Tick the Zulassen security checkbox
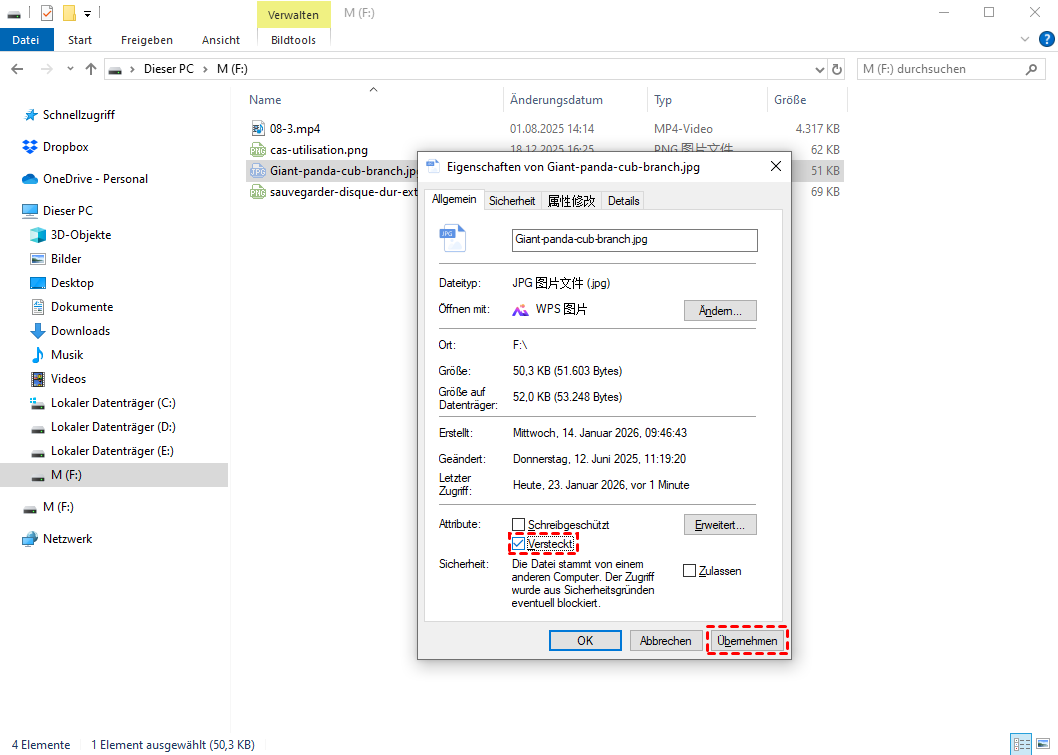The height and width of the screenshot is (755, 1058). pyautogui.click(x=689, y=571)
